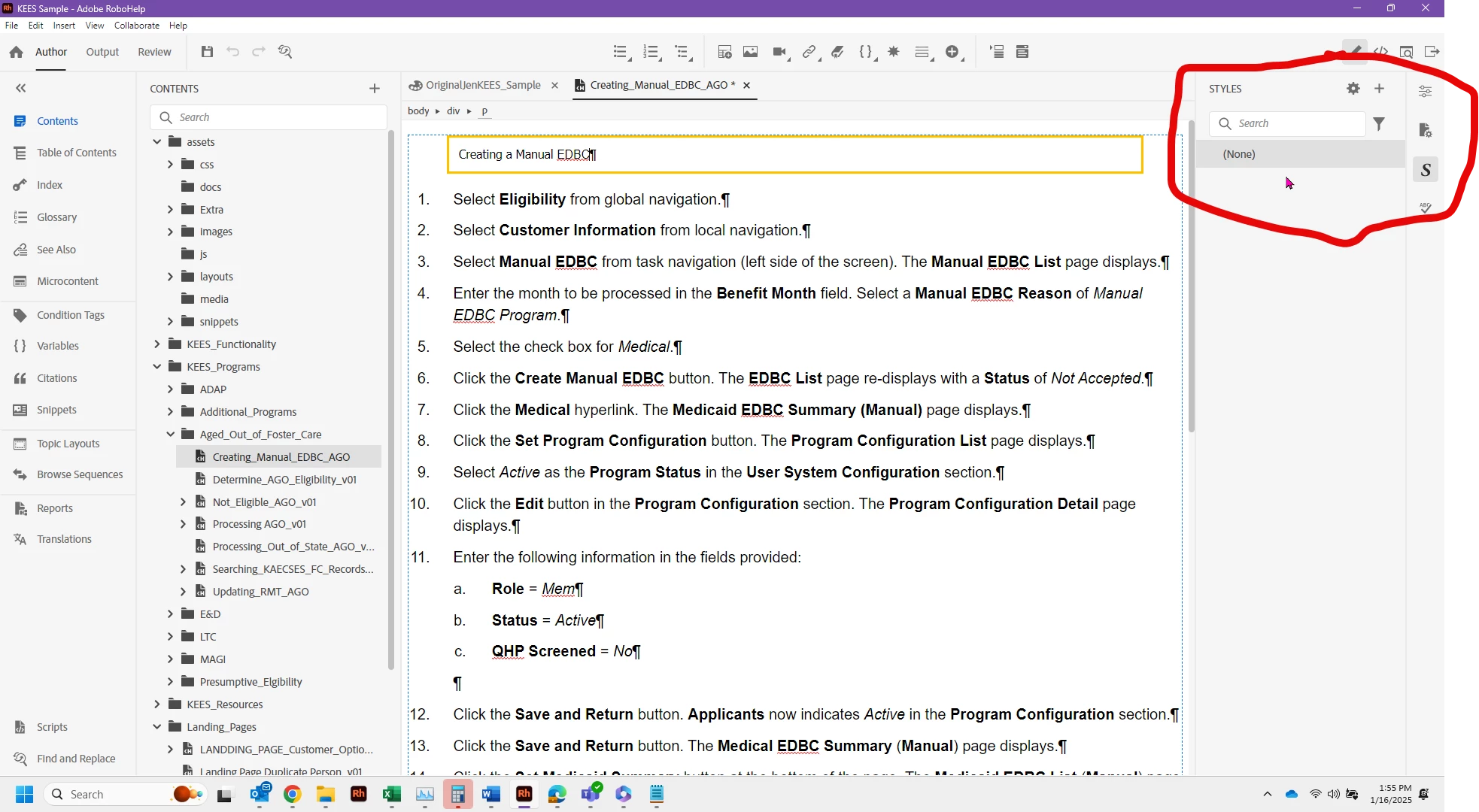Screen dimensions: 1479x812
Task: Click the Contents search field
Action: coord(278,117)
